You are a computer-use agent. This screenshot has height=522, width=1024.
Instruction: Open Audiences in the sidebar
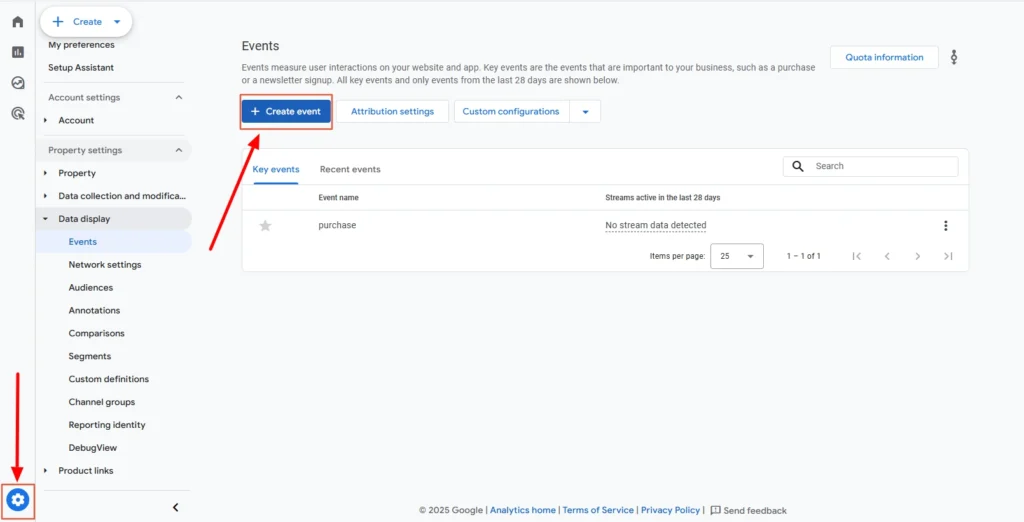90,288
